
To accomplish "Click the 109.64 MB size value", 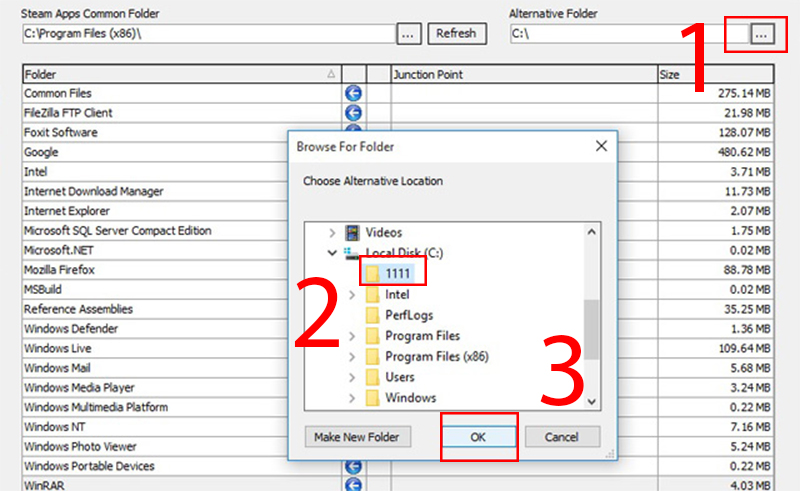I will coord(744,349).
